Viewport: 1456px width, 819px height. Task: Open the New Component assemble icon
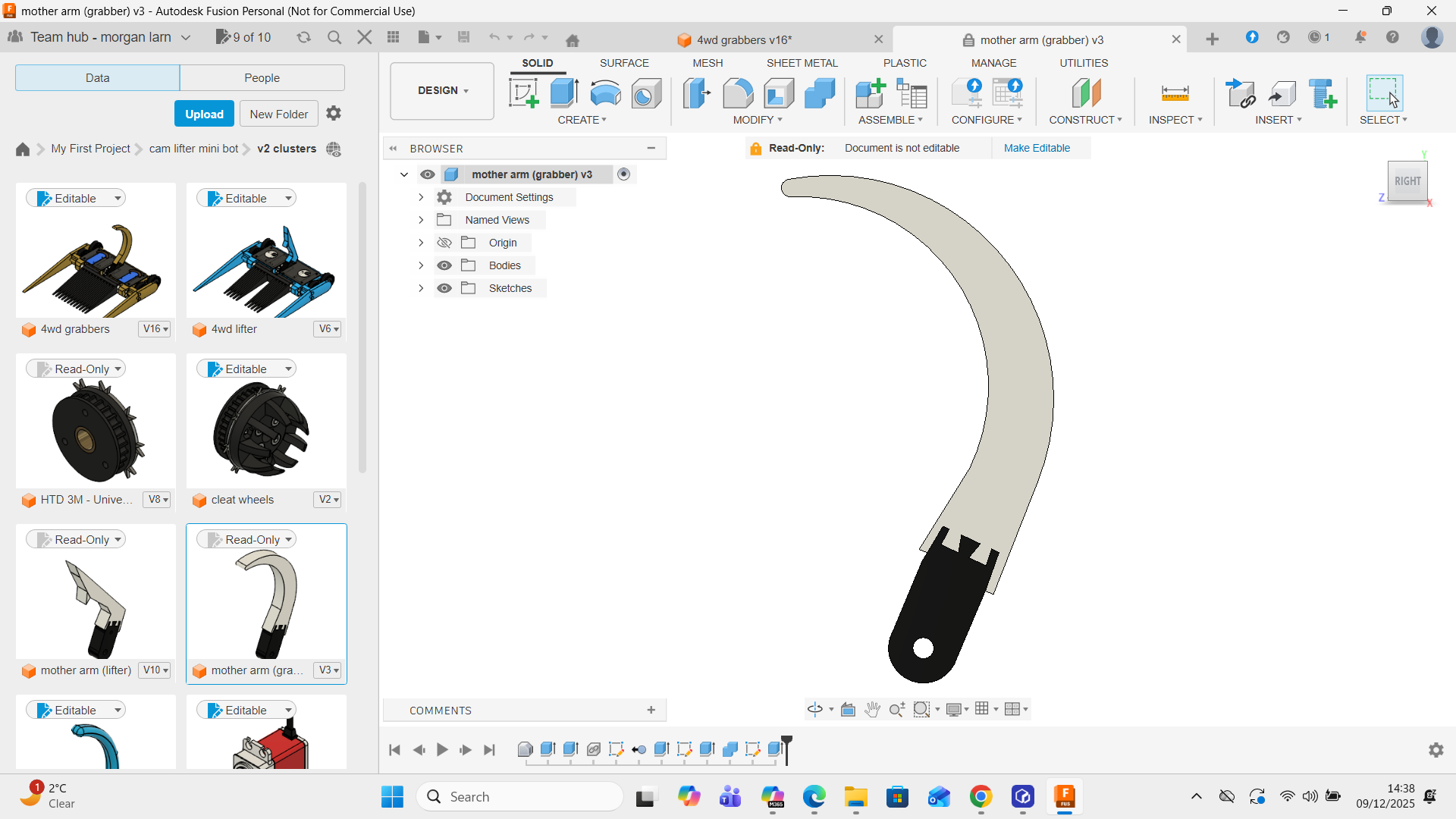pos(870,93)
